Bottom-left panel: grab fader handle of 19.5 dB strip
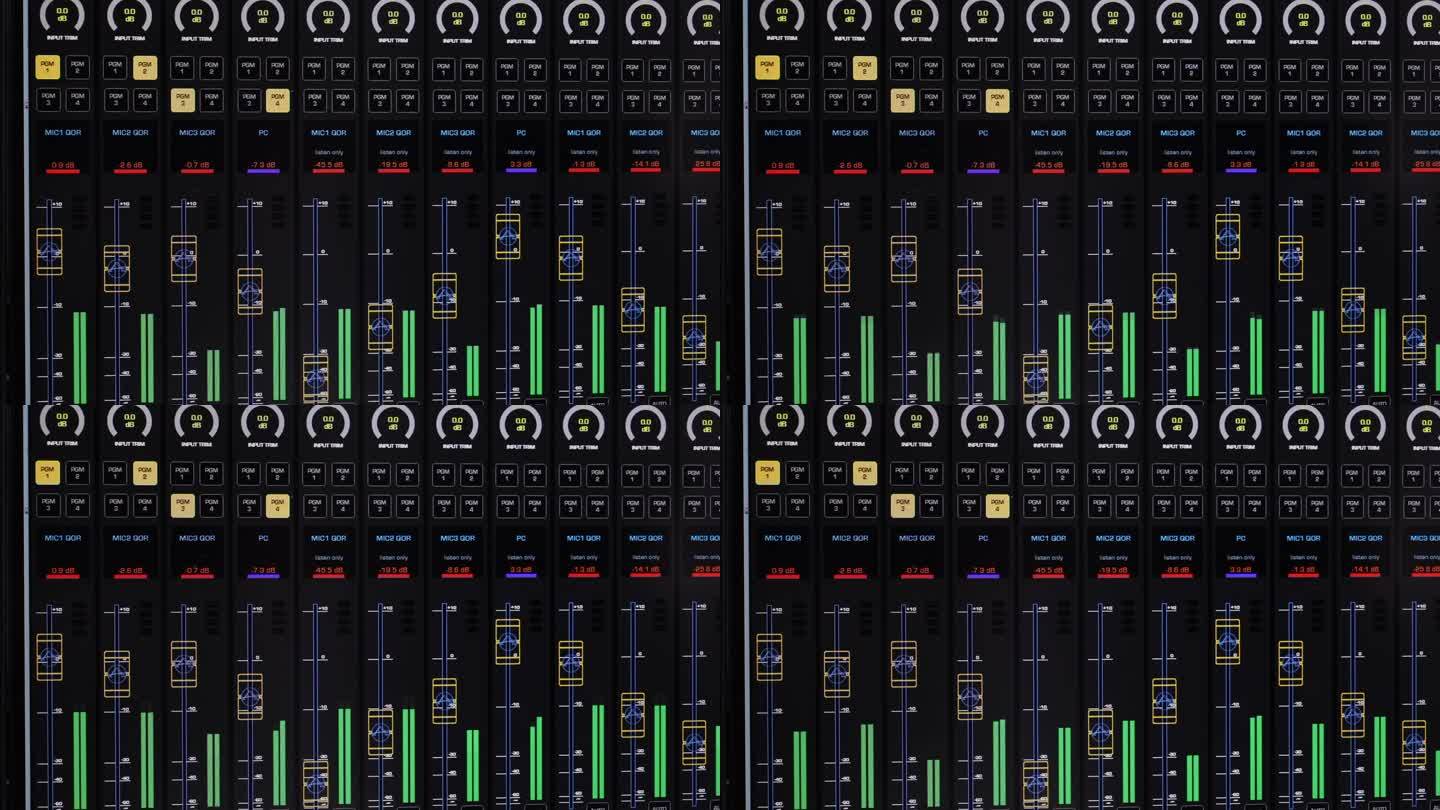 click(380, 732)
